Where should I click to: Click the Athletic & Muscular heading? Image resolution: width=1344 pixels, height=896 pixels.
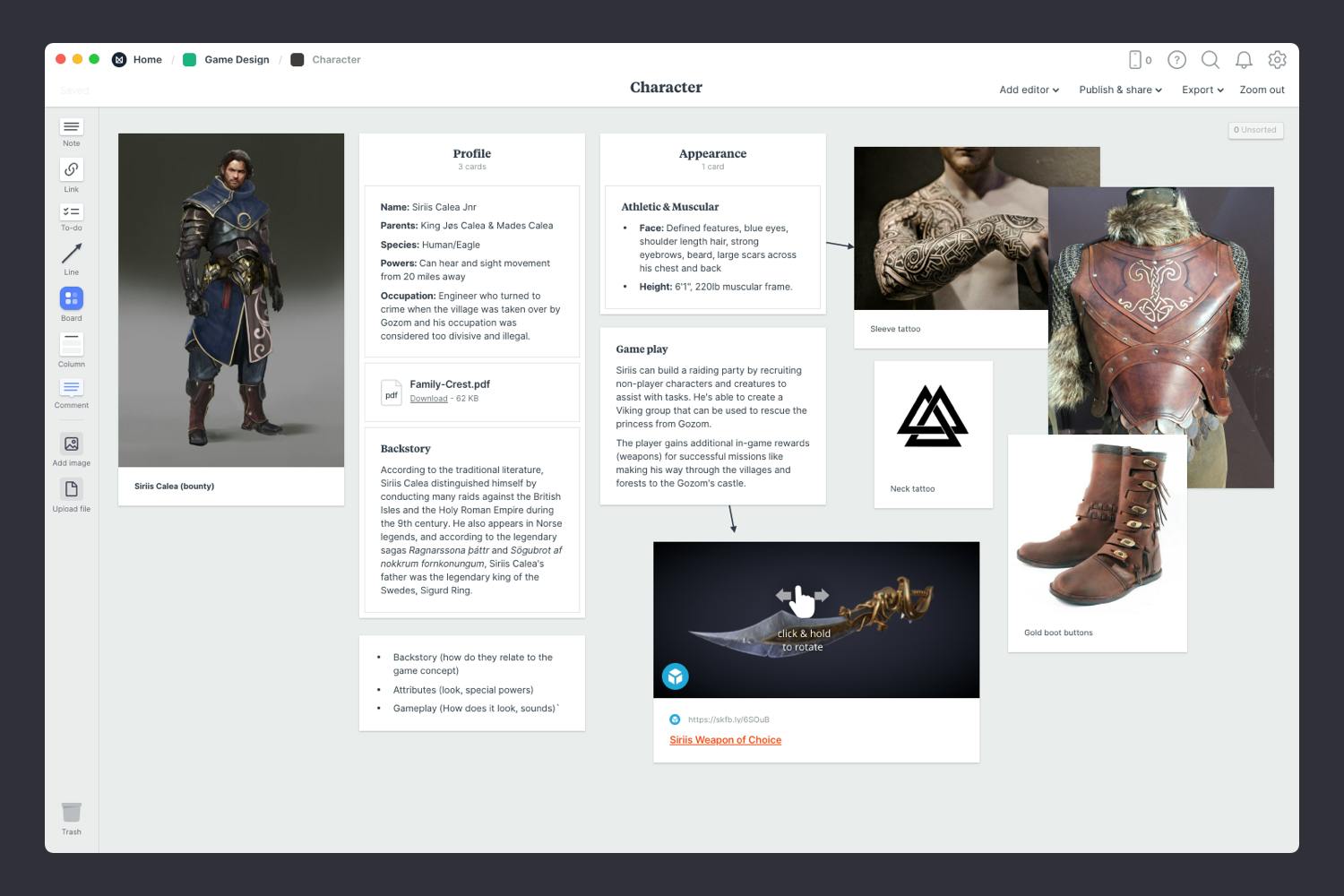670,207
